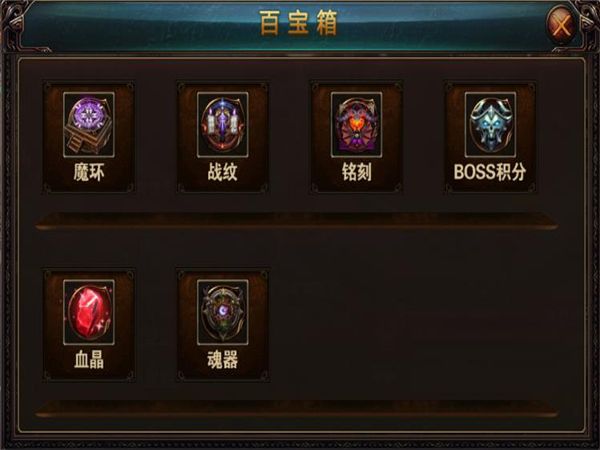This screenshot has width=600, height=450.
Task: Click the wooden shelf below the 血晶 row
Action: 297,409
